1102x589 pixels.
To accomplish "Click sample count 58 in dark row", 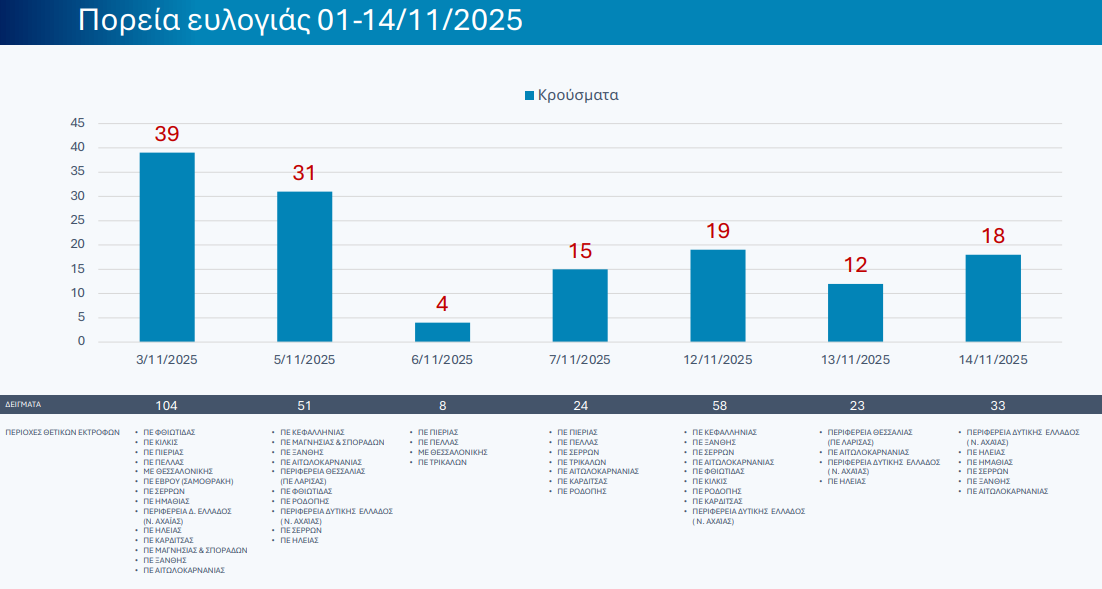I will click(718, 405).
